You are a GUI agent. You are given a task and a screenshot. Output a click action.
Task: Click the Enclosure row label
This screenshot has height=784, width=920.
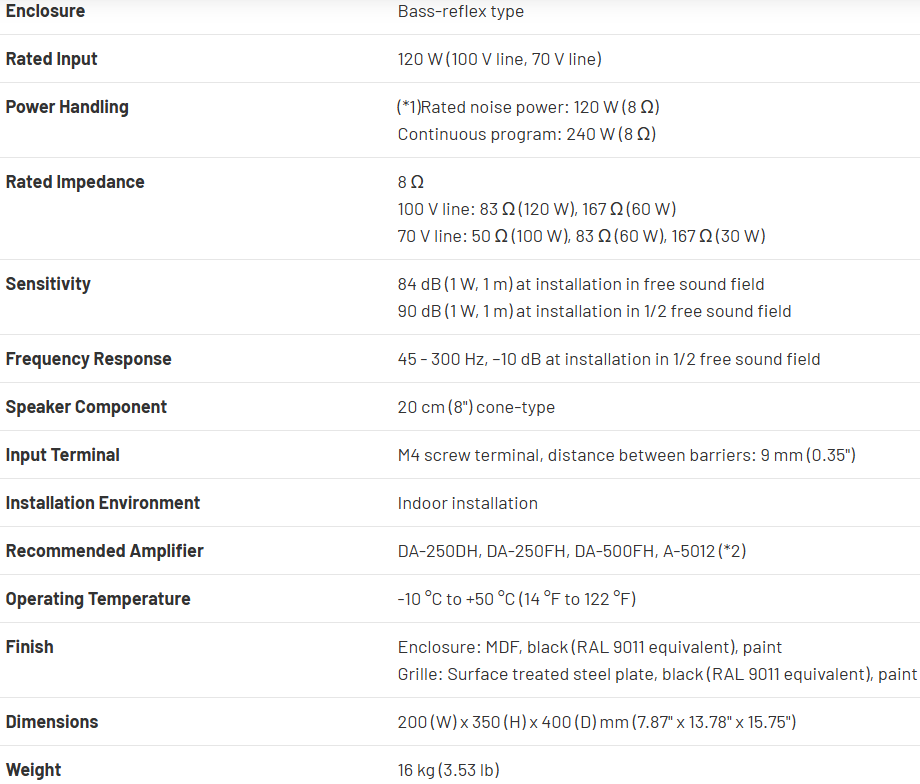[x=45, y=11]
